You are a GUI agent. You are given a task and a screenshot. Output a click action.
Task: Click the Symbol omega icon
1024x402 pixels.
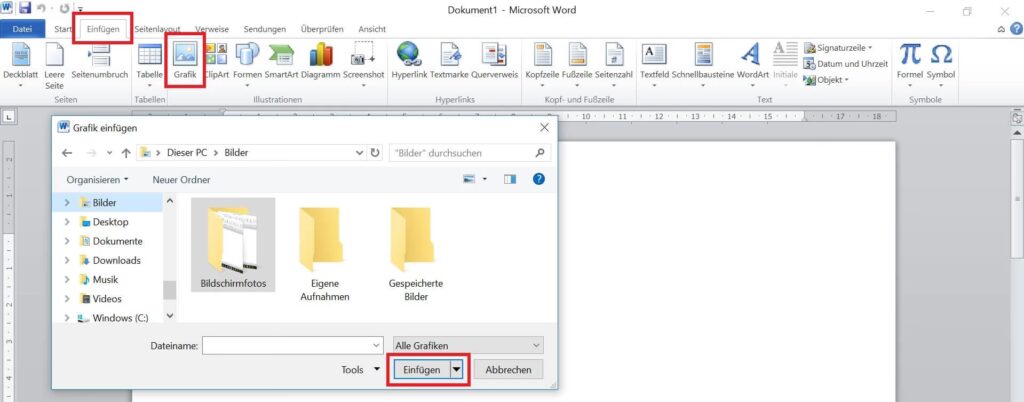[x=941, y=60]
